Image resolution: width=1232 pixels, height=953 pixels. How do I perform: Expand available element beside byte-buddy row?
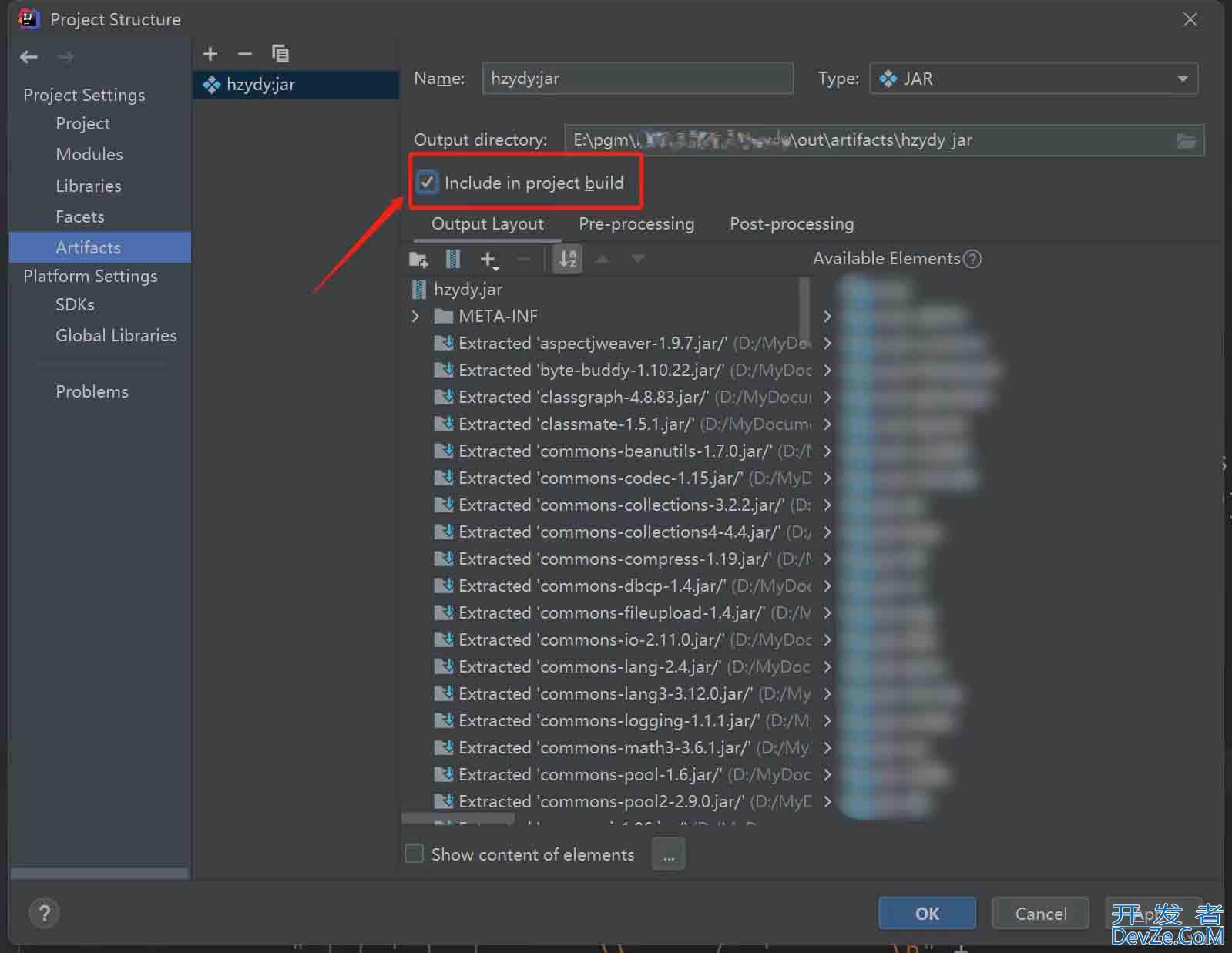[827, 371]
